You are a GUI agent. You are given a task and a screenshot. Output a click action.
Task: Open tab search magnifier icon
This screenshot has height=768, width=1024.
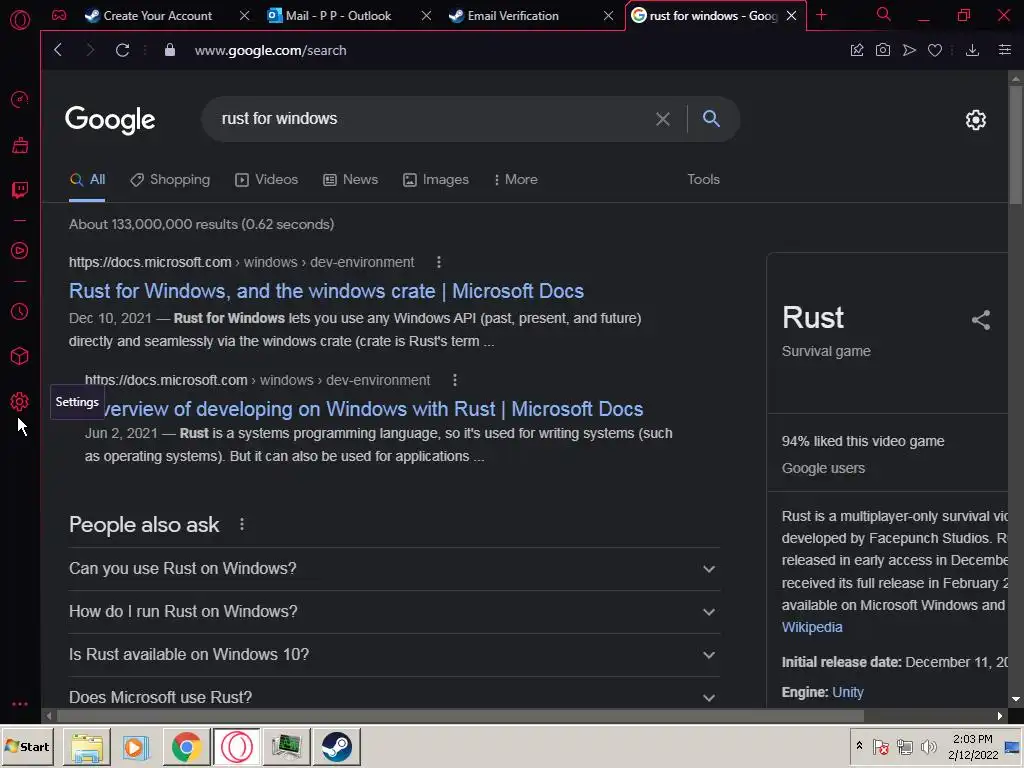(x=884, y=14)
